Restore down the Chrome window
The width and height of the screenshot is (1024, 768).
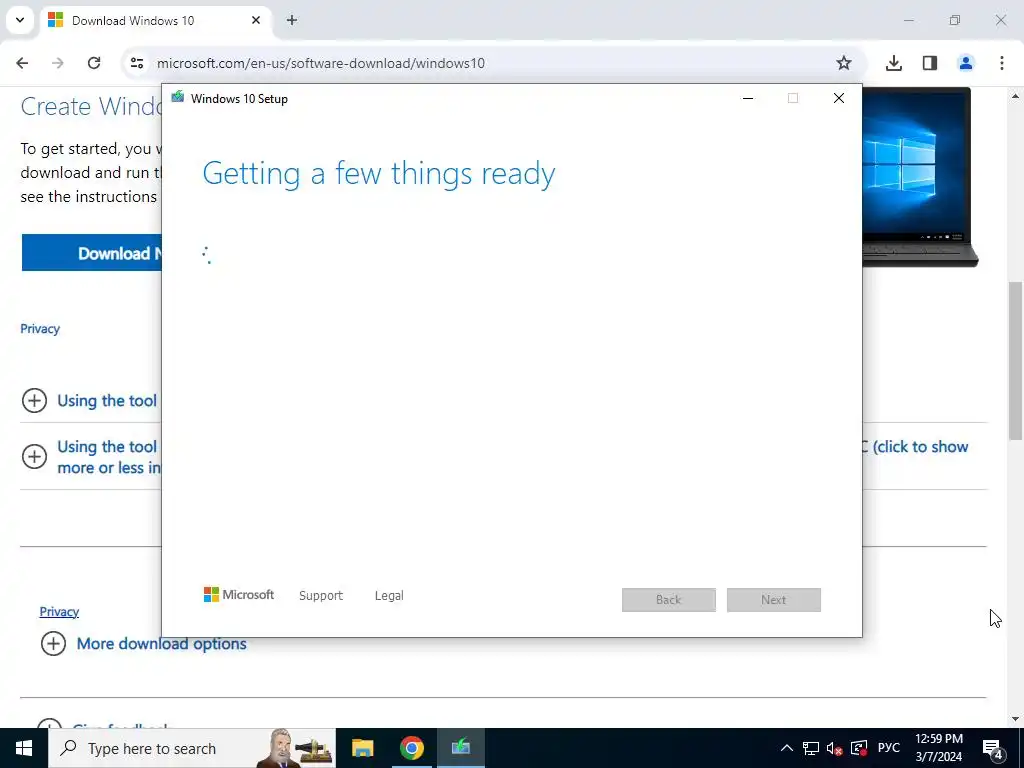955,20
